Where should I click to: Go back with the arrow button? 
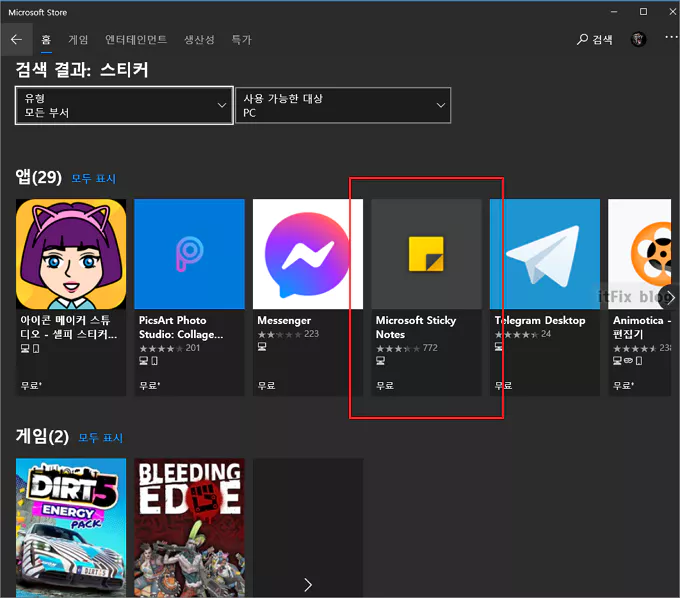16,39
